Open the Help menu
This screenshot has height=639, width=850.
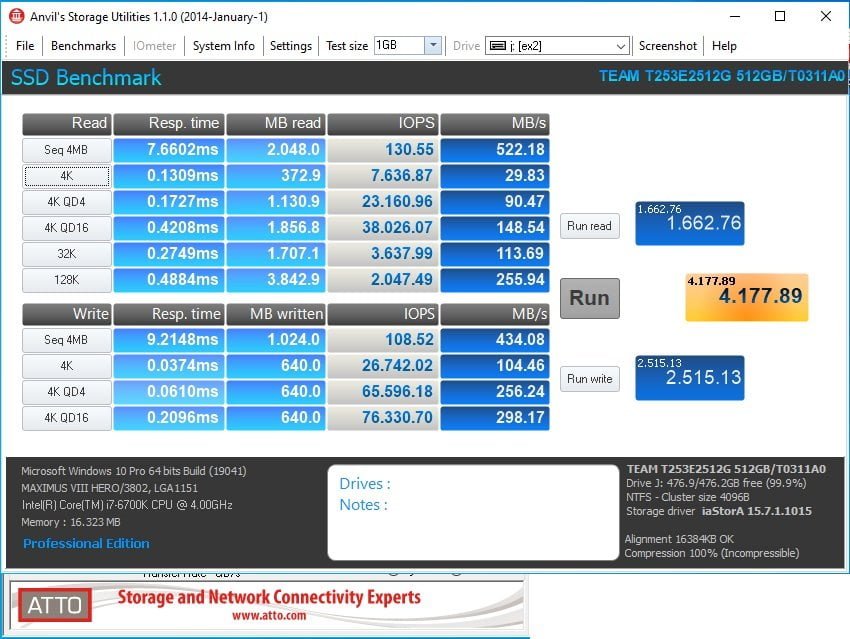tap(724, 46)
